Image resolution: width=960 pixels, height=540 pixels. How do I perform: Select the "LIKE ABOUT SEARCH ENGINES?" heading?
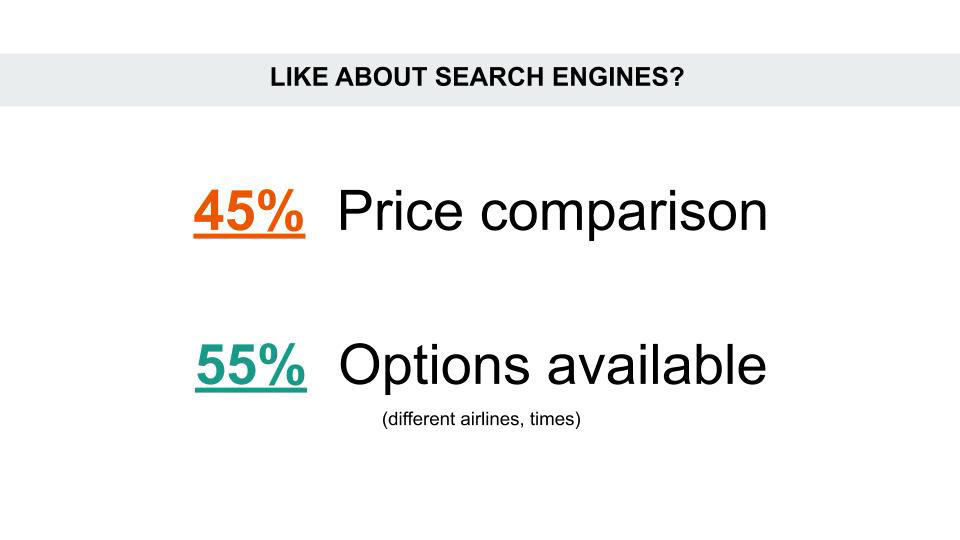pyautogui.click(x=476, y=79)
